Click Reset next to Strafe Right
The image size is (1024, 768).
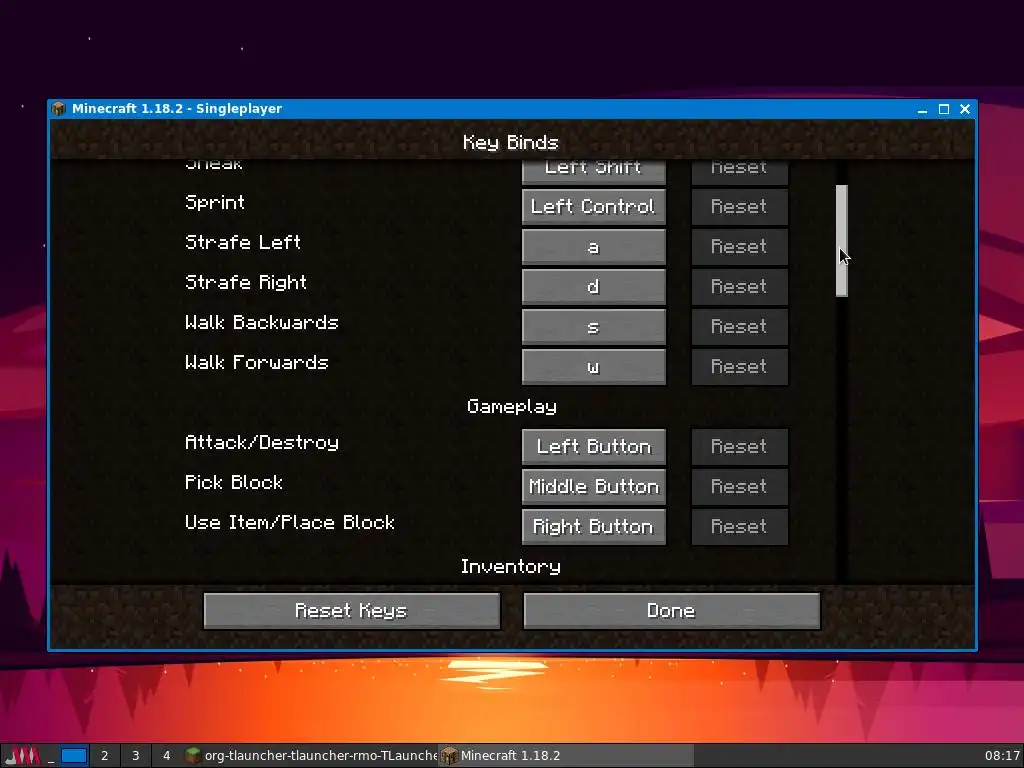(x=739, y=287)
